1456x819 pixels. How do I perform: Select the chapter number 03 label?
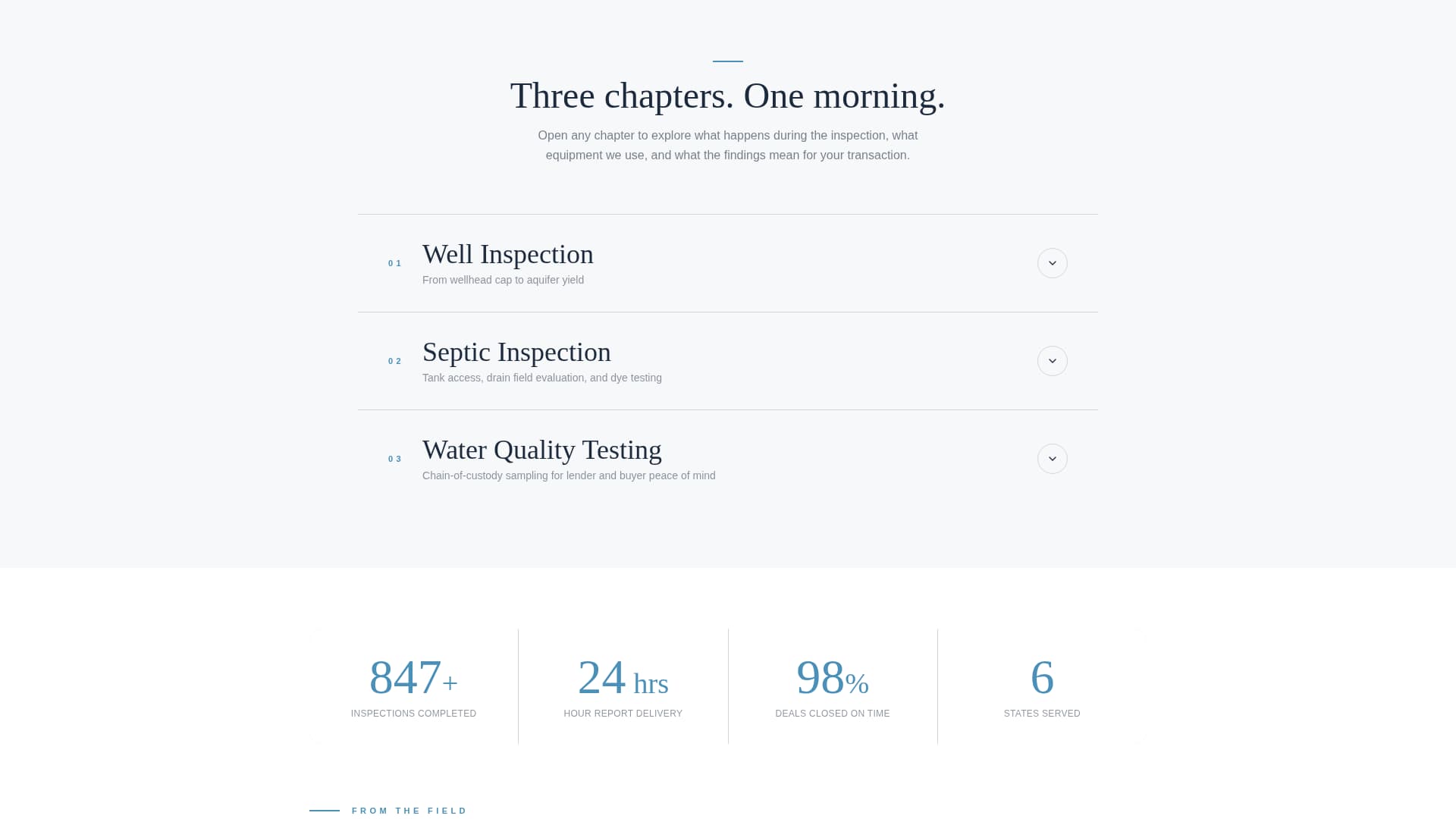coord(395,458)
